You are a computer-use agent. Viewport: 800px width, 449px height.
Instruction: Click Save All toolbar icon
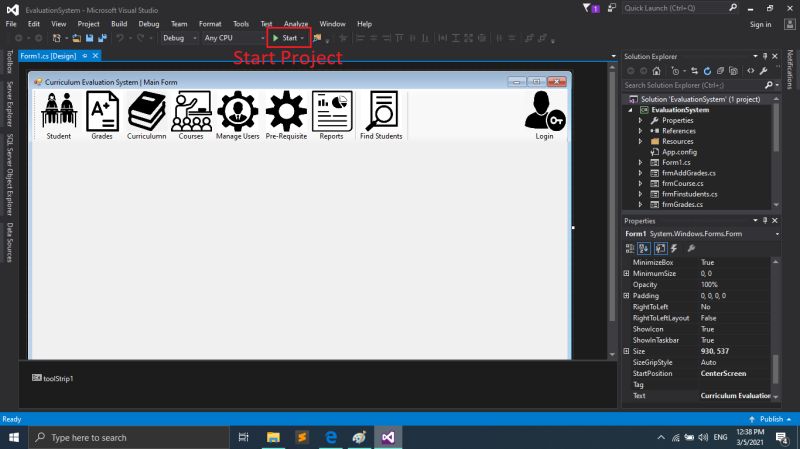(x=103, y=38)
